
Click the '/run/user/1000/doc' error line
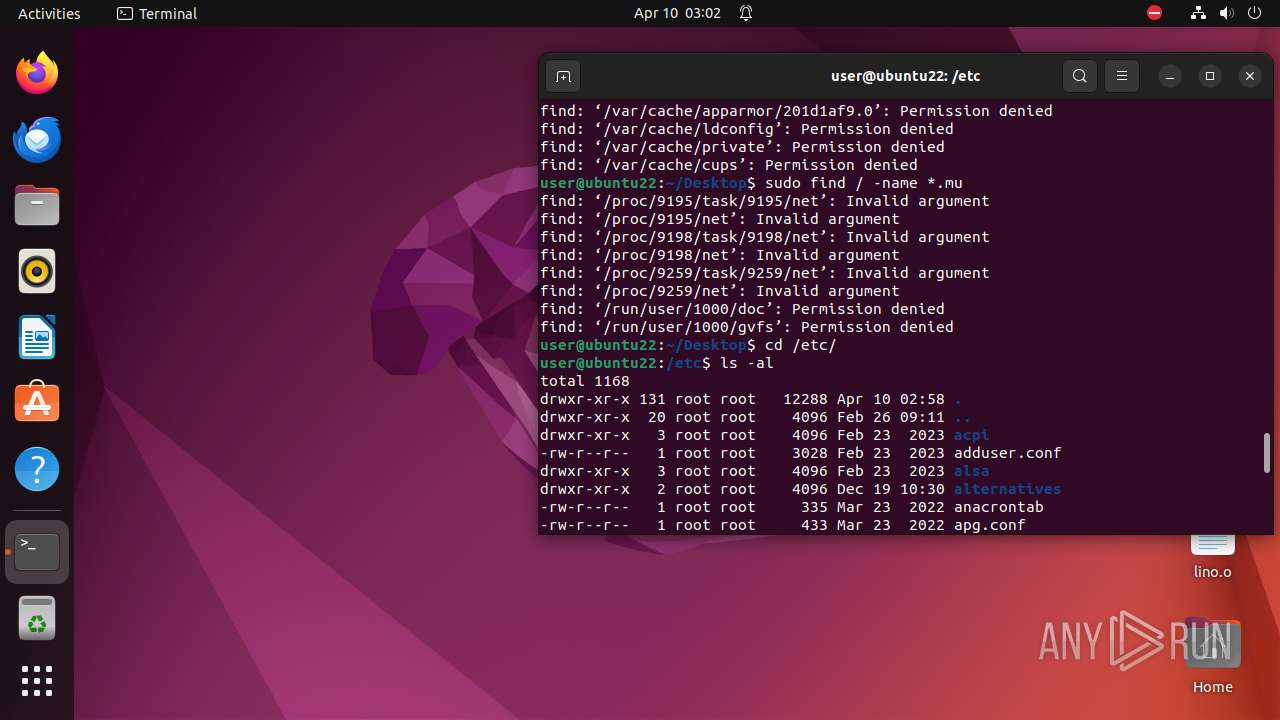pyautogui.click(x=742, y=309)
